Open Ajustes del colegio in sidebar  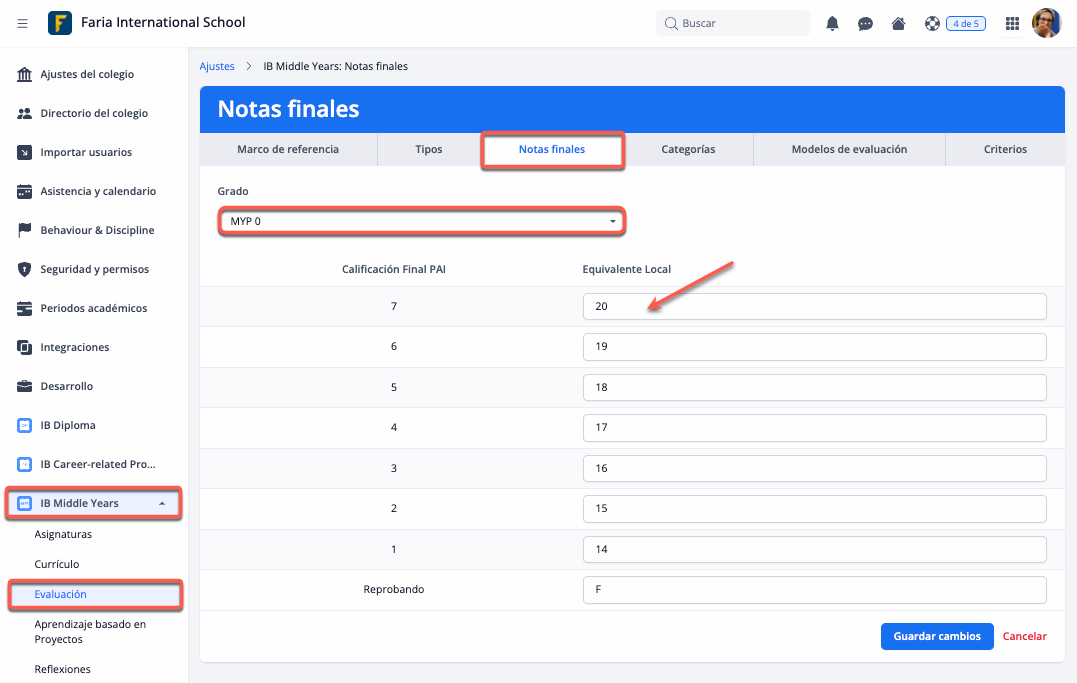click(x=86, y=74)
